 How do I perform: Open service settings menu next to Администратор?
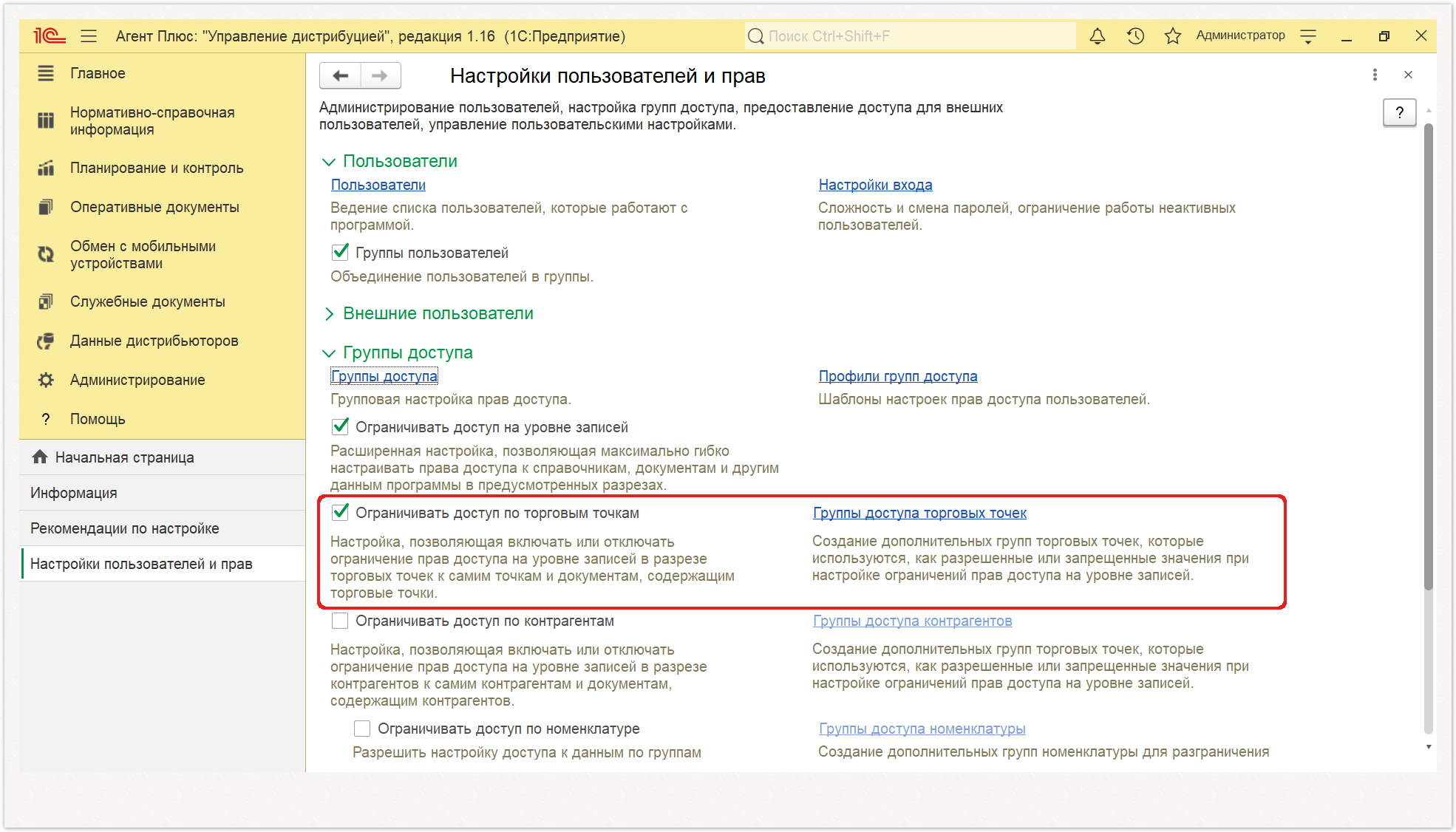pyautogui.click(x=1308, y=35)
